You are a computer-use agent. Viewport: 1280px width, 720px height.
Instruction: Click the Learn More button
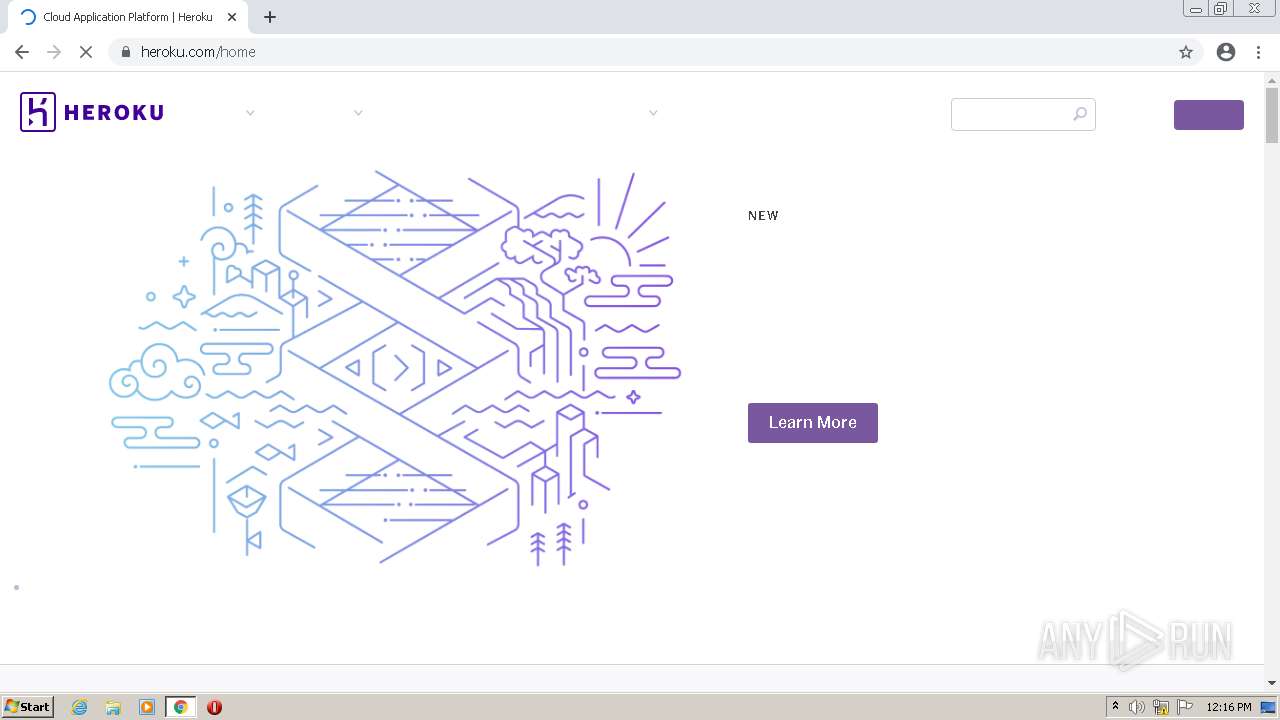click(x=813, y=423)
